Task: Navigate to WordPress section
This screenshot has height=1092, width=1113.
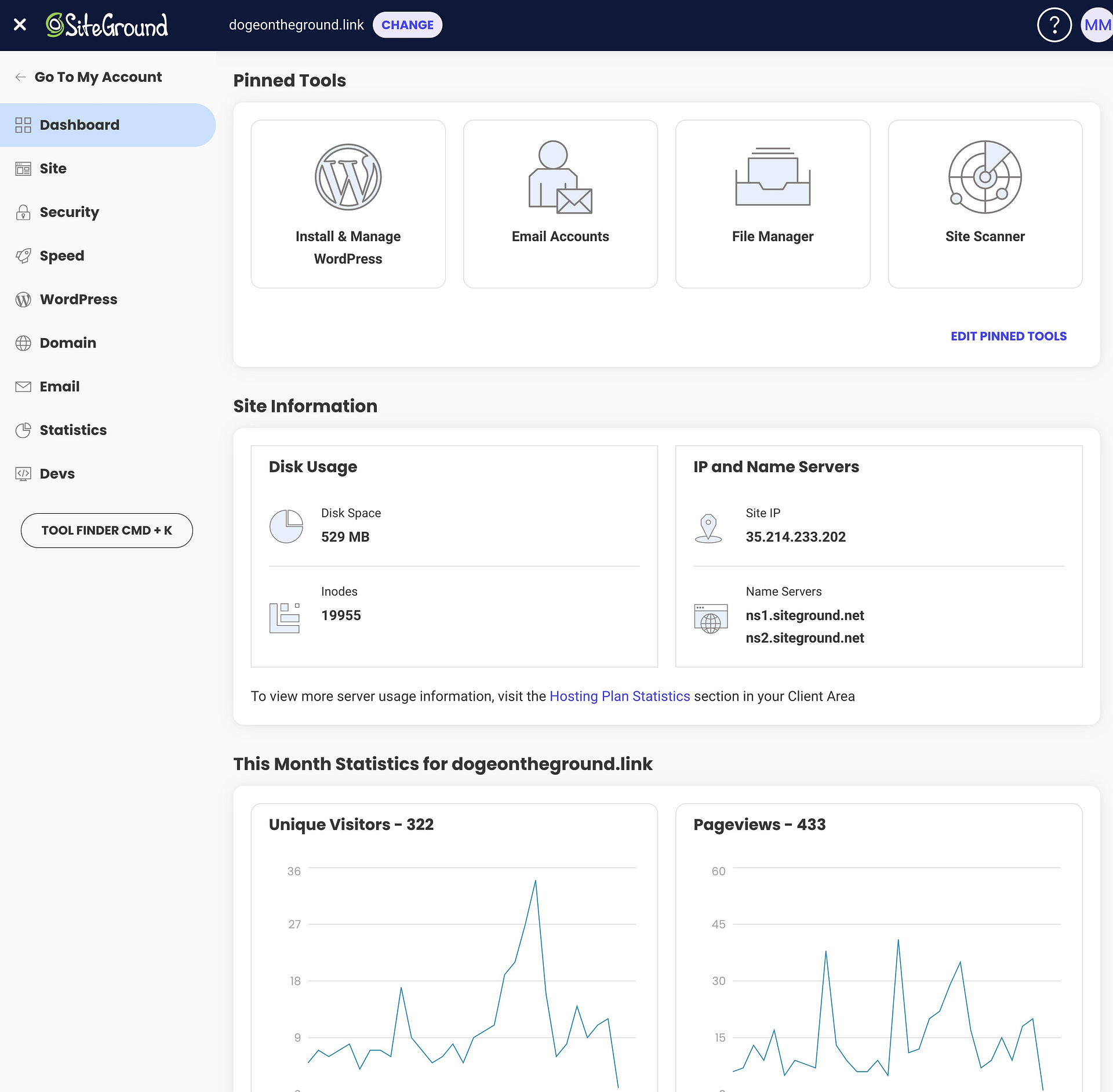Action: pos(78,298)
